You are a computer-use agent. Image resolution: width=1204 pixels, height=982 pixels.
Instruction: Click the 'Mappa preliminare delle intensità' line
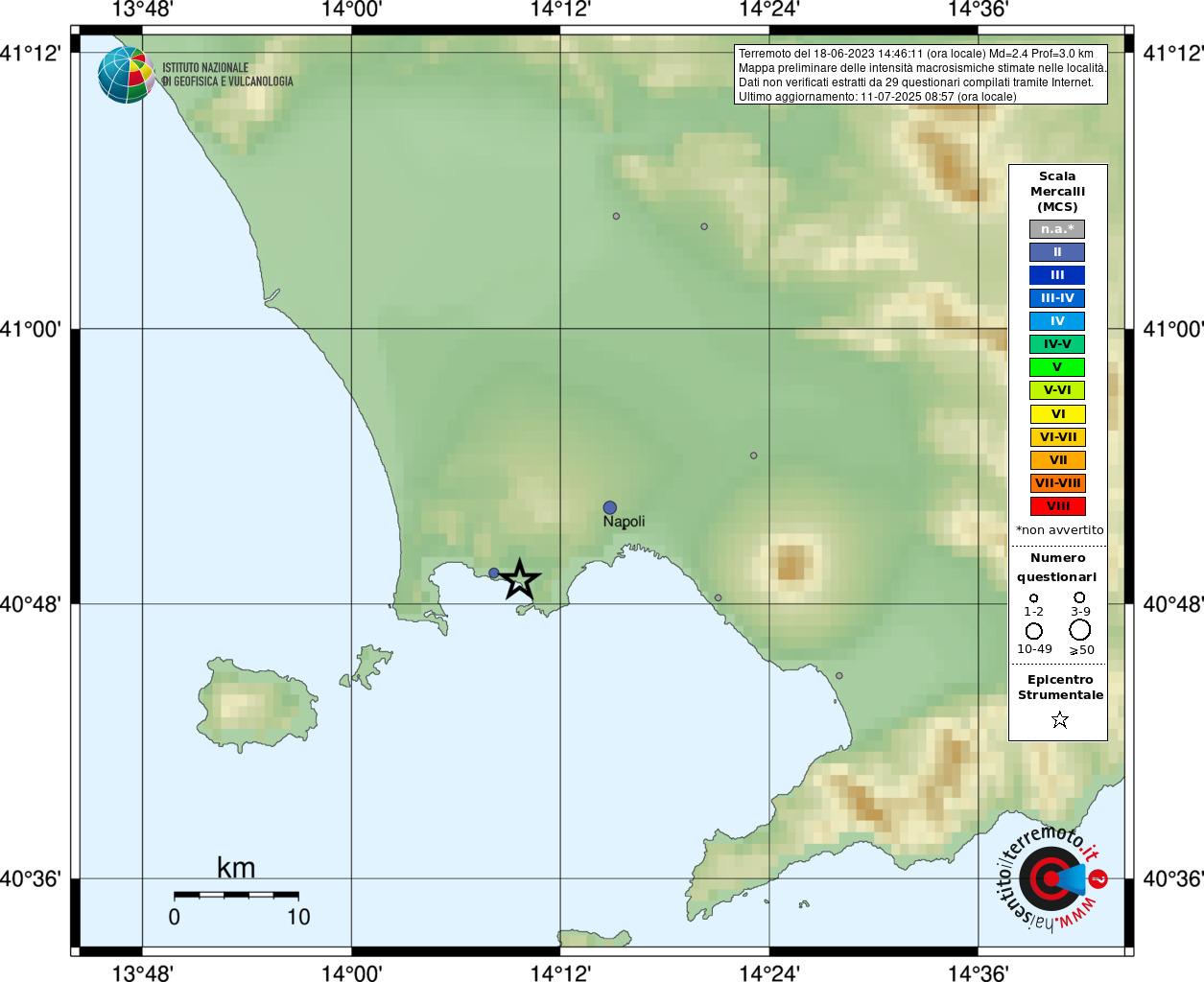tap(922, 68)
